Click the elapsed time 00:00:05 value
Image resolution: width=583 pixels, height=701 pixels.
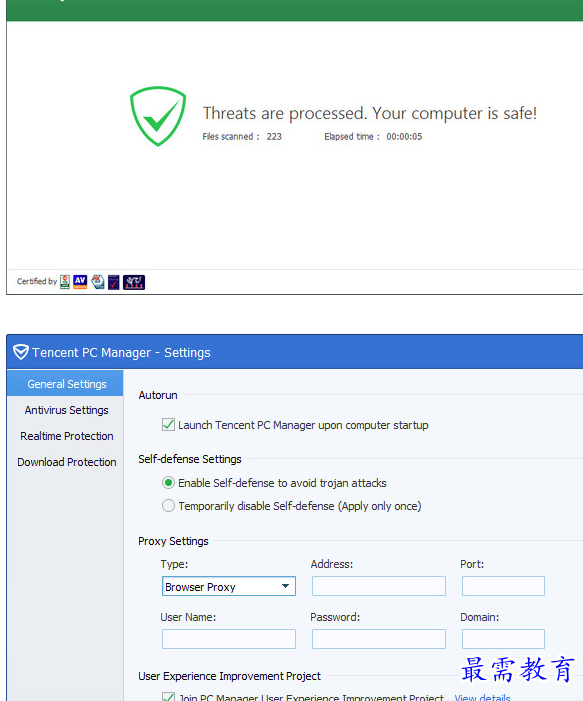(x=404, y=136)
